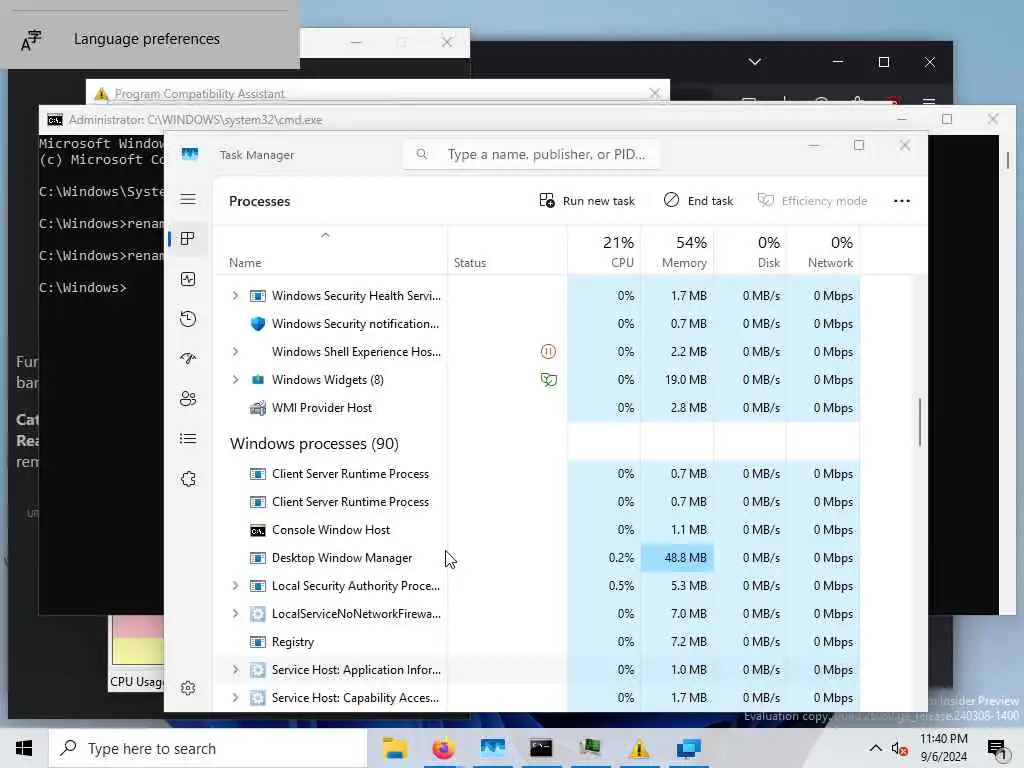Show hidden tray icons chevron
This screenshot has height=768, width=1024.
pos(876,748)
